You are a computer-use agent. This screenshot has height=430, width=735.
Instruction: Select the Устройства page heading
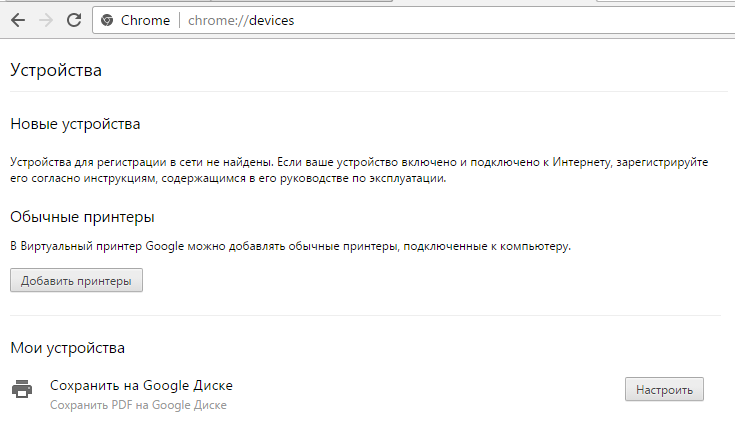click(56, 70)
